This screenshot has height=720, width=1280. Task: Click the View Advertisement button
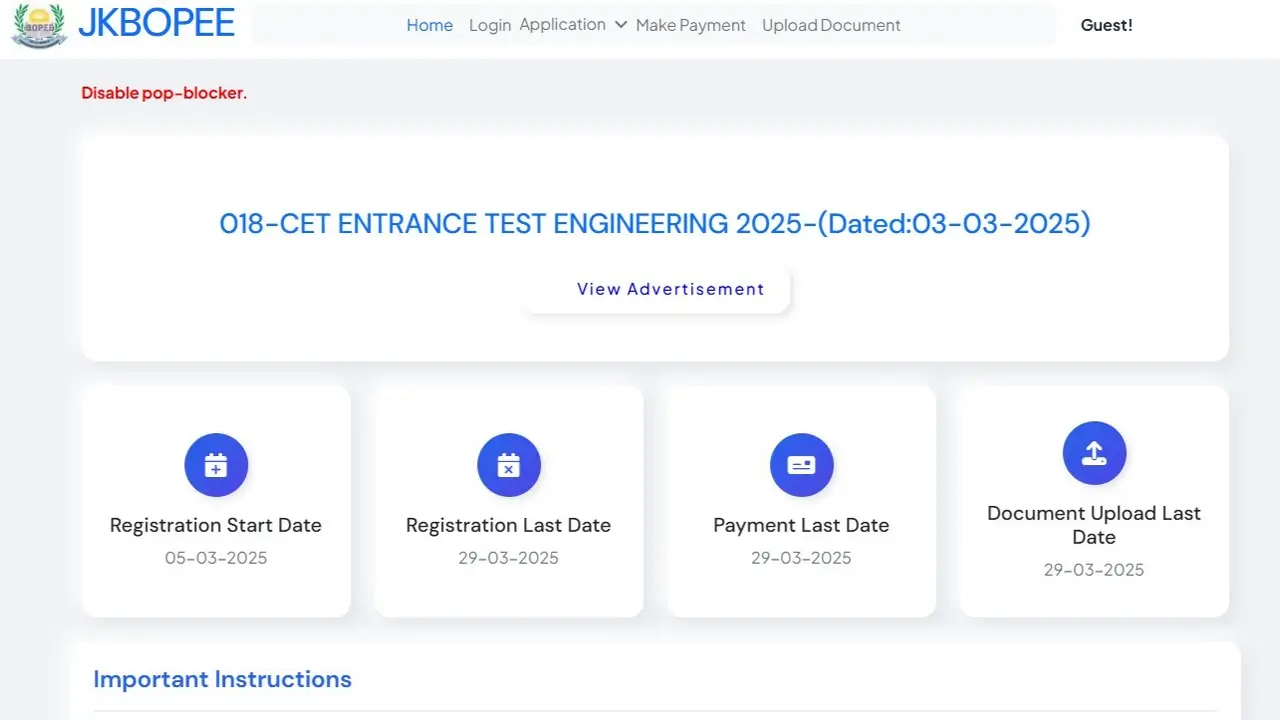coord(670,289)
